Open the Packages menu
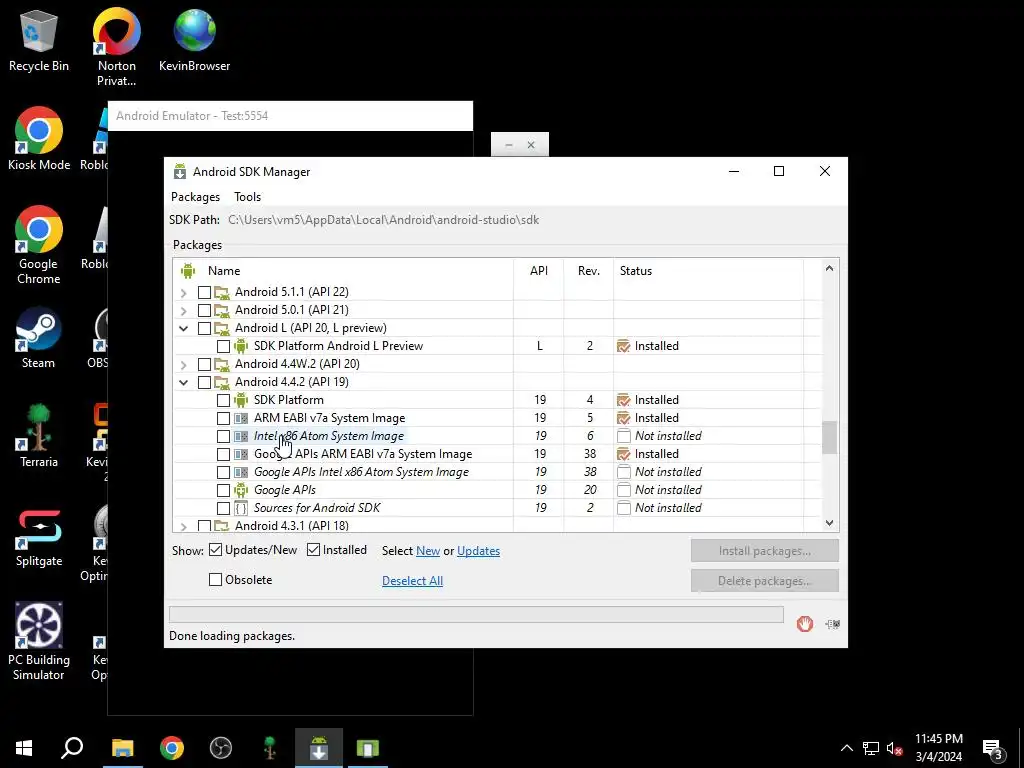Viewport: 1024px width, 768px height. 195,197
